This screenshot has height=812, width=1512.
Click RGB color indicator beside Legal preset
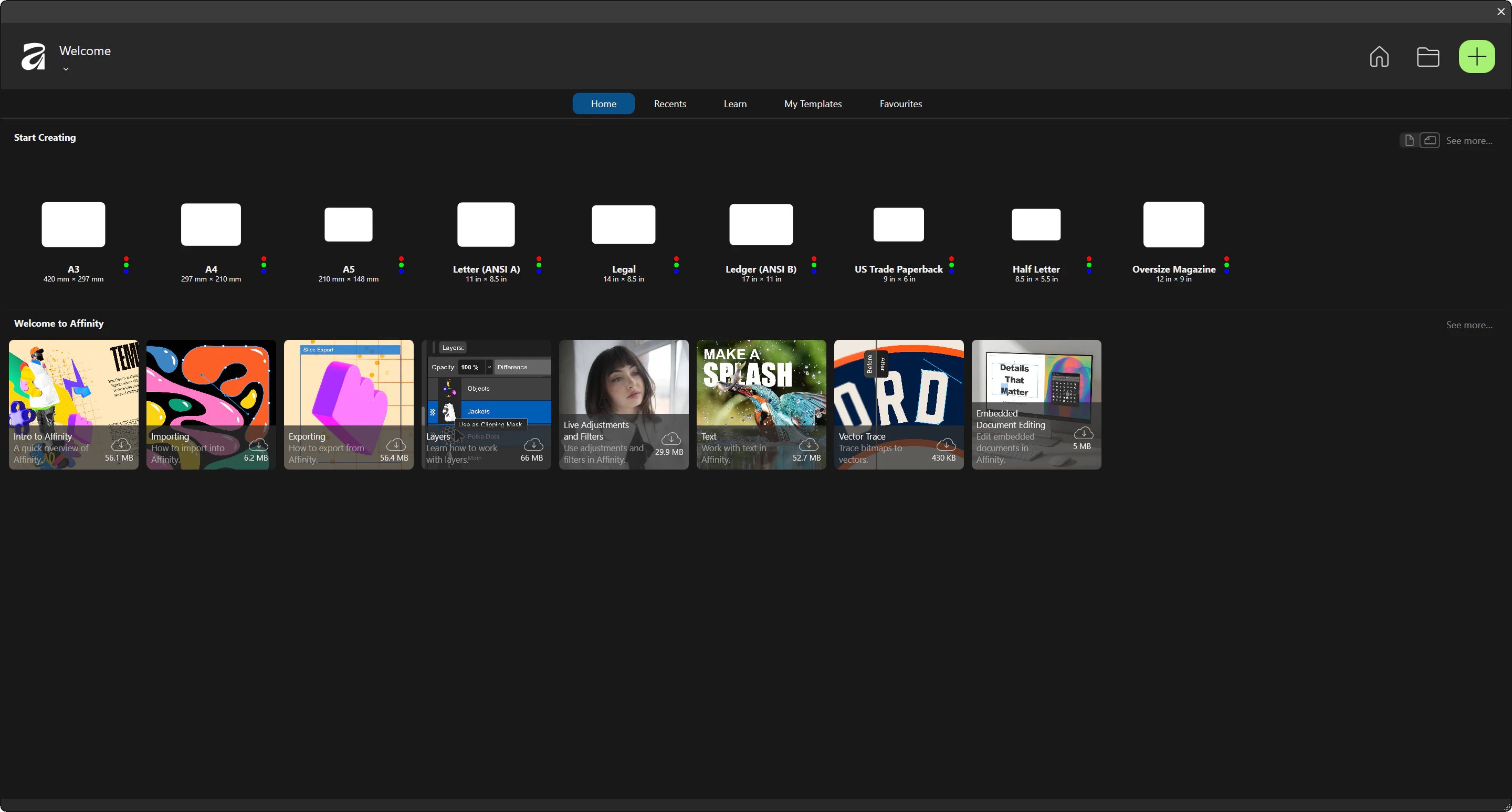pos(676,265)
